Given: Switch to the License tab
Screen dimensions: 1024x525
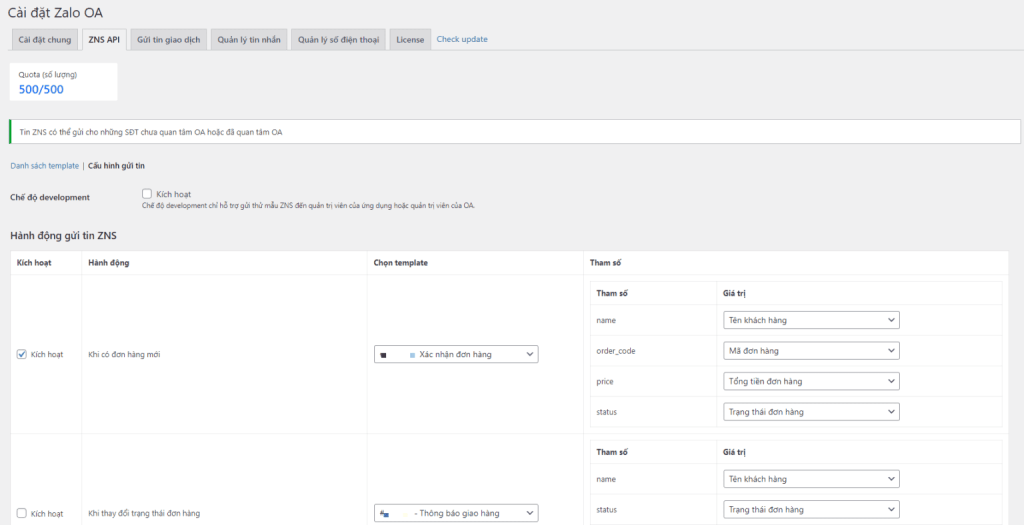Looking at the screenshot, I should click(x=410, y=39).
